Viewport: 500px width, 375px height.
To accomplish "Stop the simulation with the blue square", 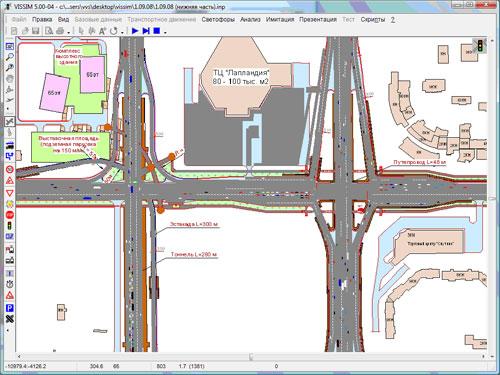I will (157, 31).
